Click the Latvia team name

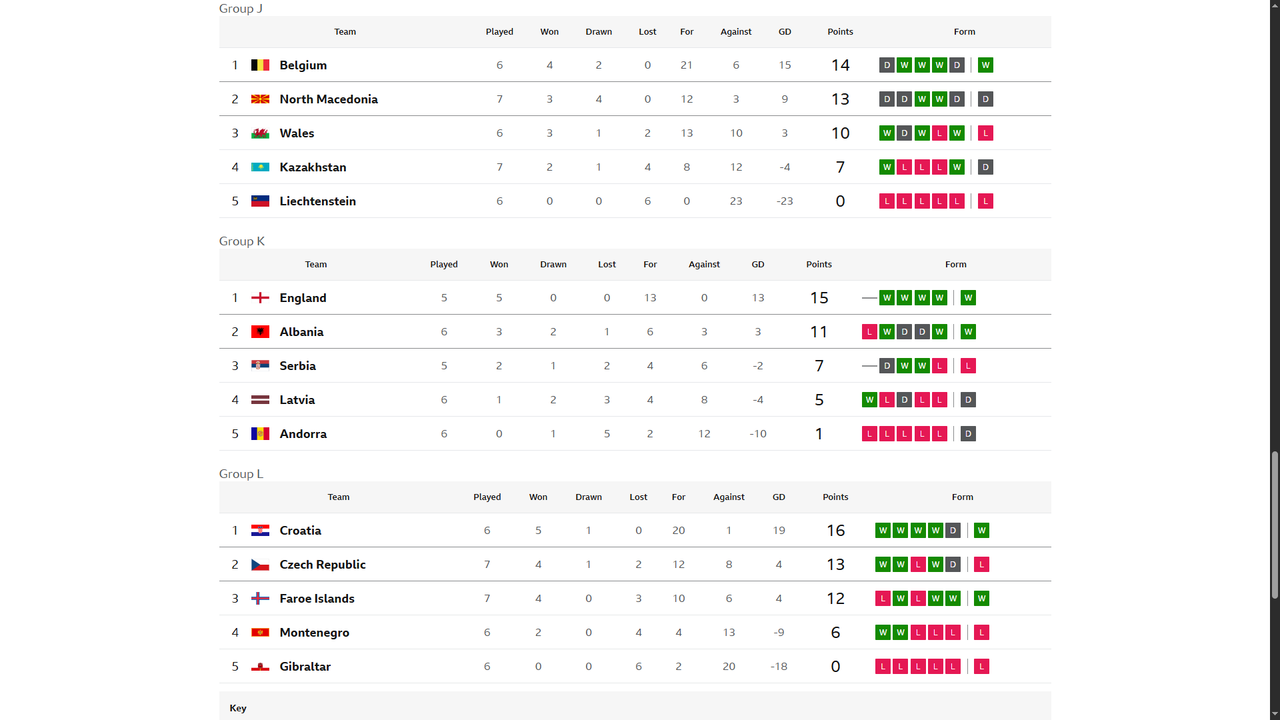297,400
